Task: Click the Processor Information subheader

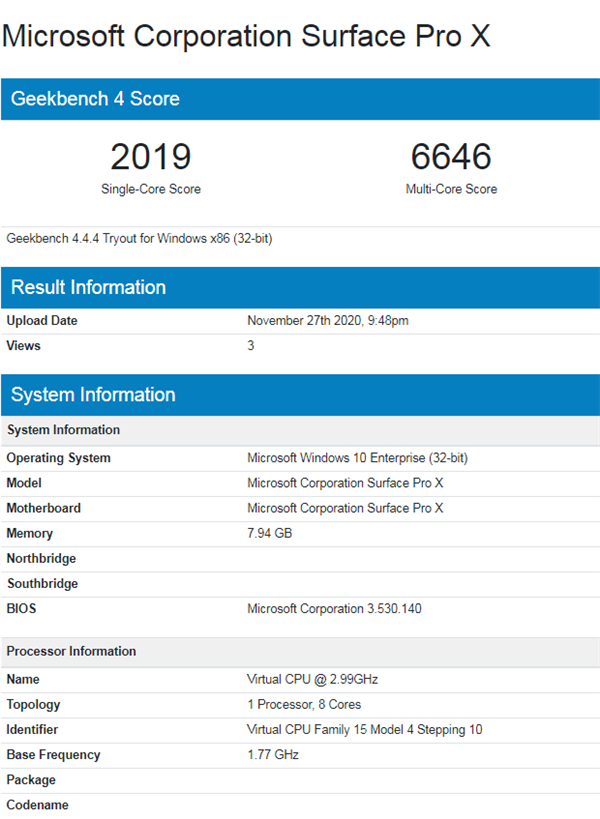Action: [x=71, y=651]
